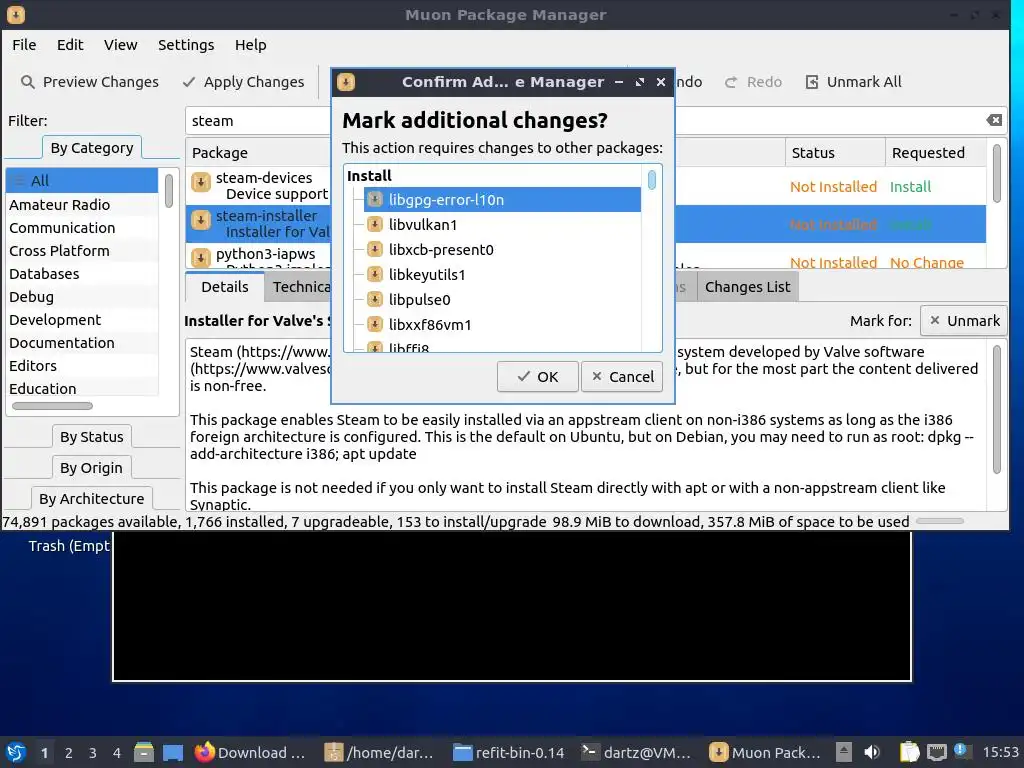Click the show desktop icon in taskbar
This screenshot has width=1024, height=768.
172,752
